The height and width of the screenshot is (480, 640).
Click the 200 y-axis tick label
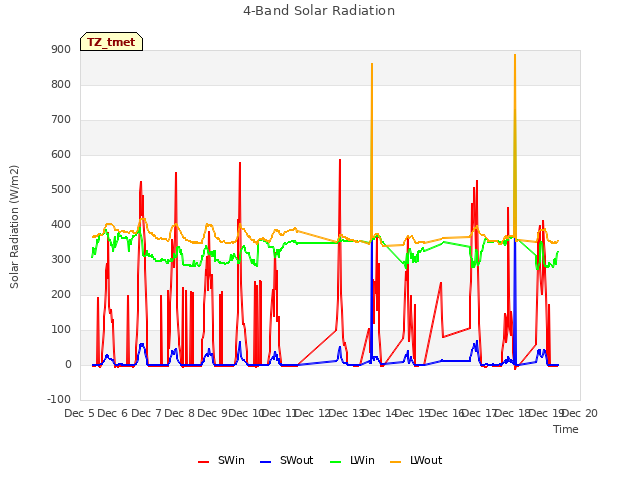[x=61, y=295]
